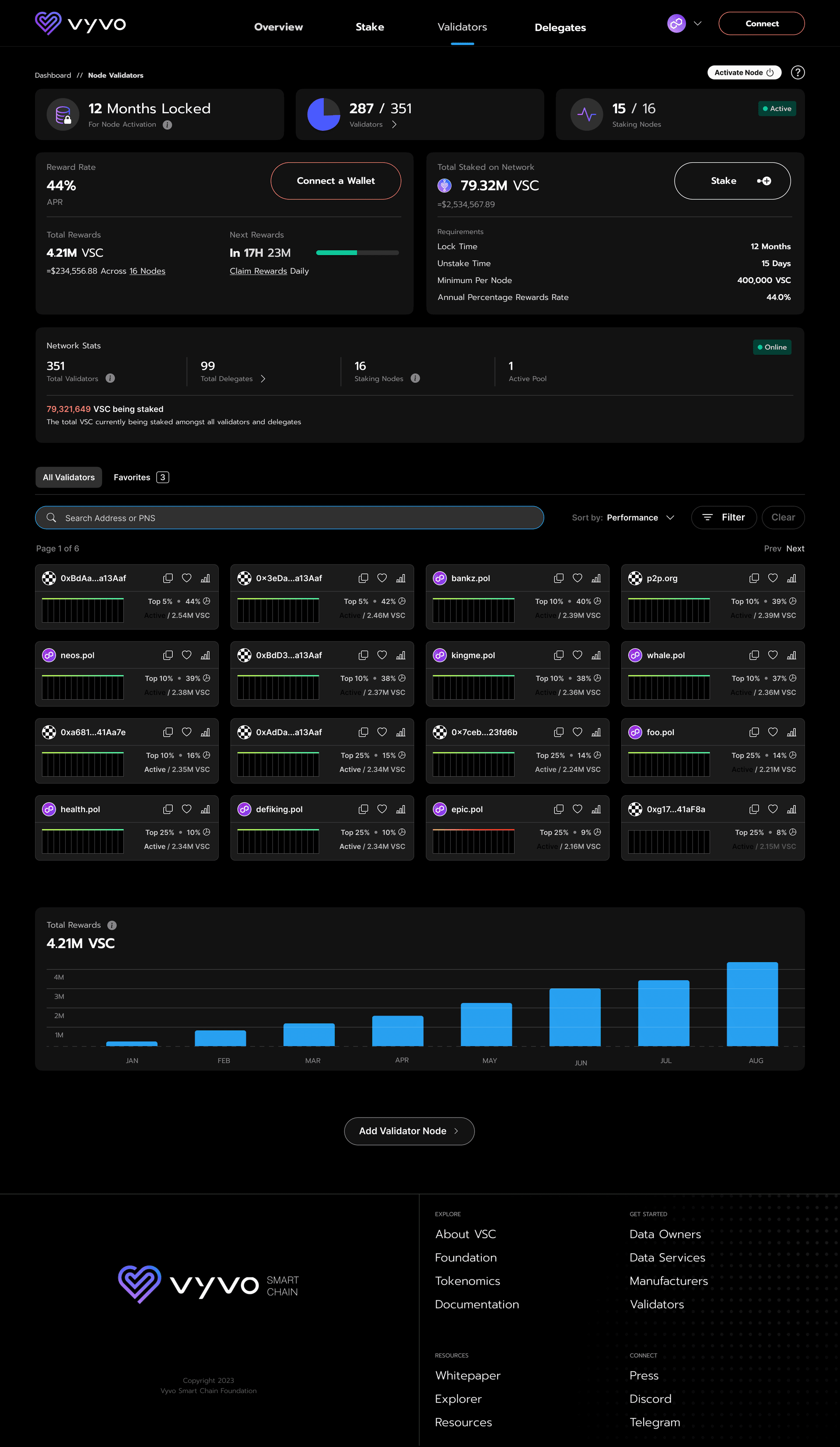
Task: Follow the Claim Rewards link
Action: click(259, 271)
